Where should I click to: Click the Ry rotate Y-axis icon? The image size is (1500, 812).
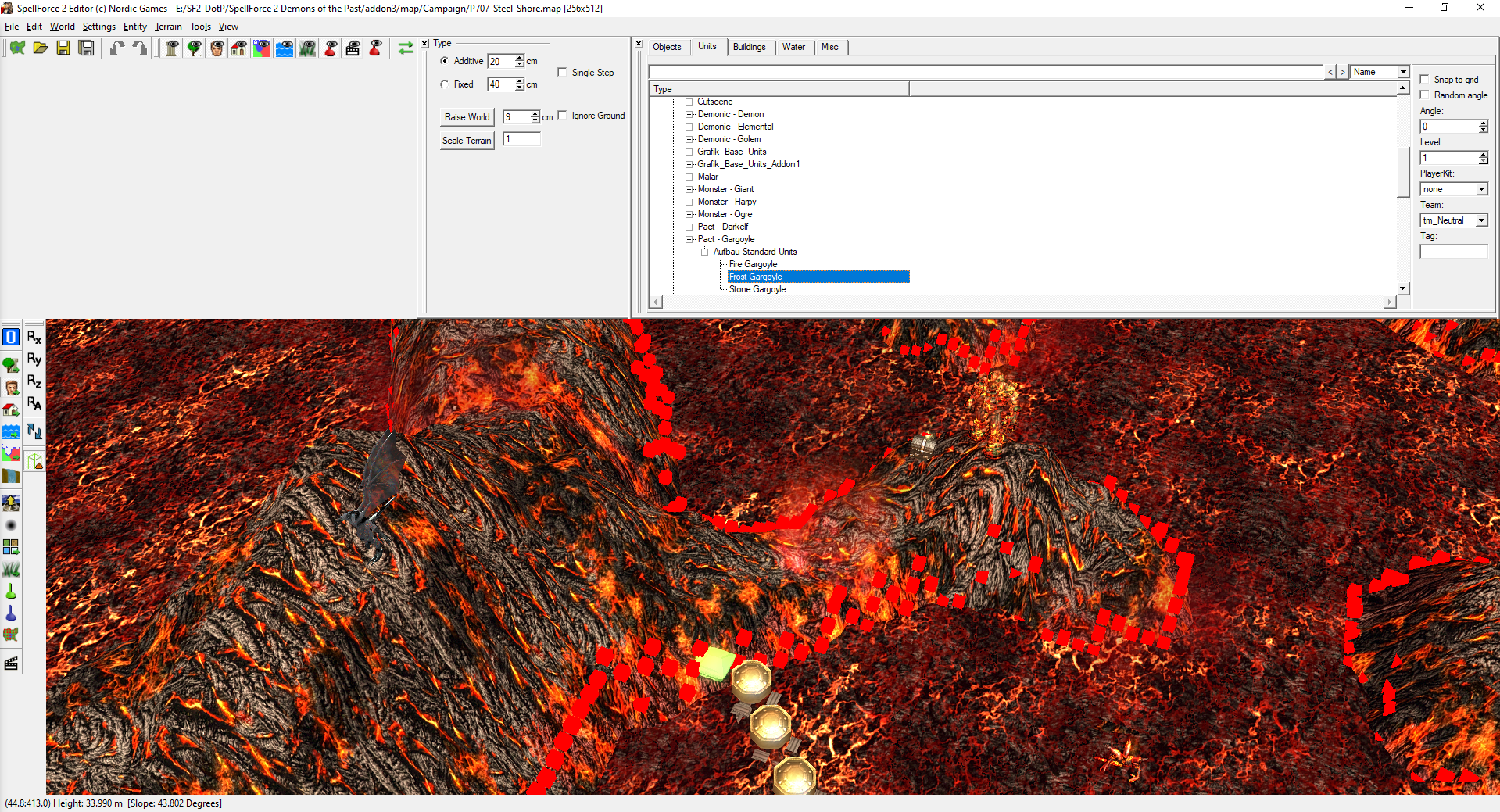coord(34,359)
